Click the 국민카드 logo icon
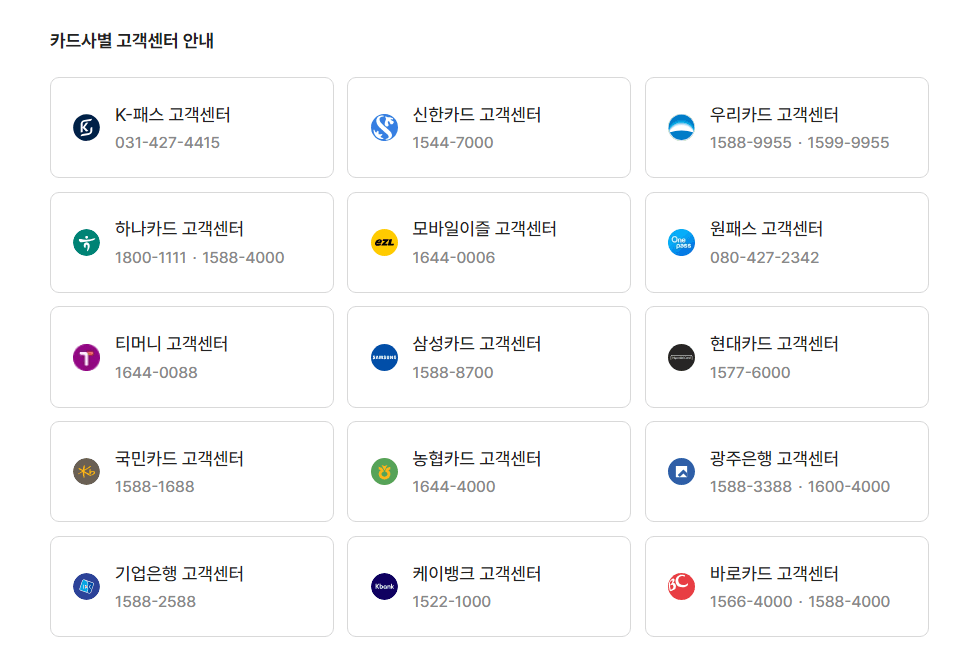Image resolution: width=955 pixels, height=655 pixels. pos(84,471)
